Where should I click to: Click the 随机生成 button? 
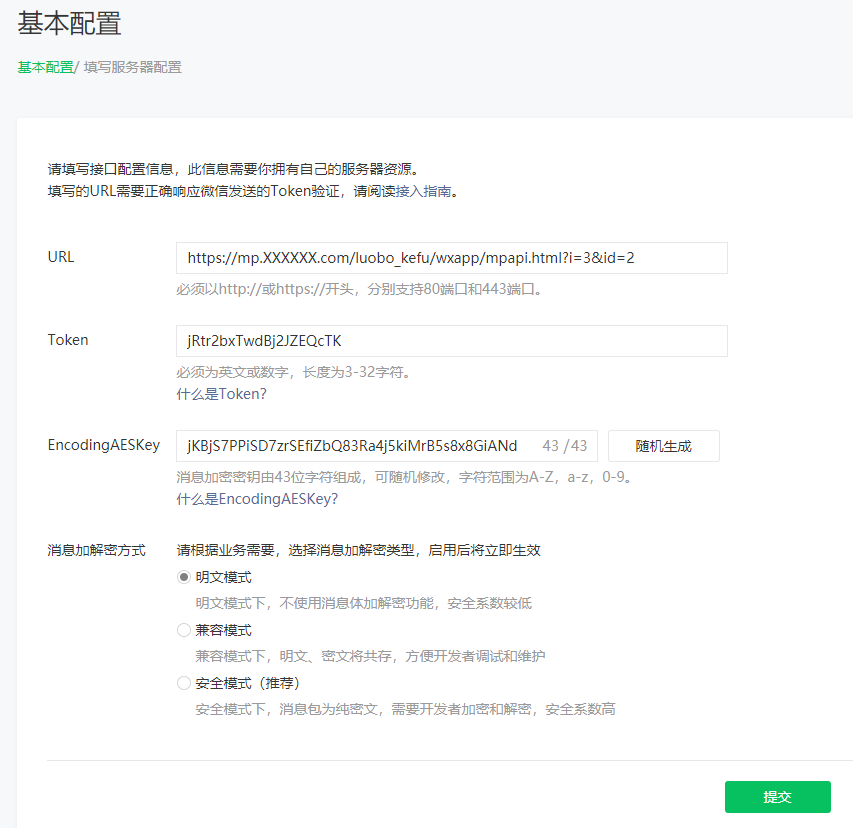(x=664, y=446)
